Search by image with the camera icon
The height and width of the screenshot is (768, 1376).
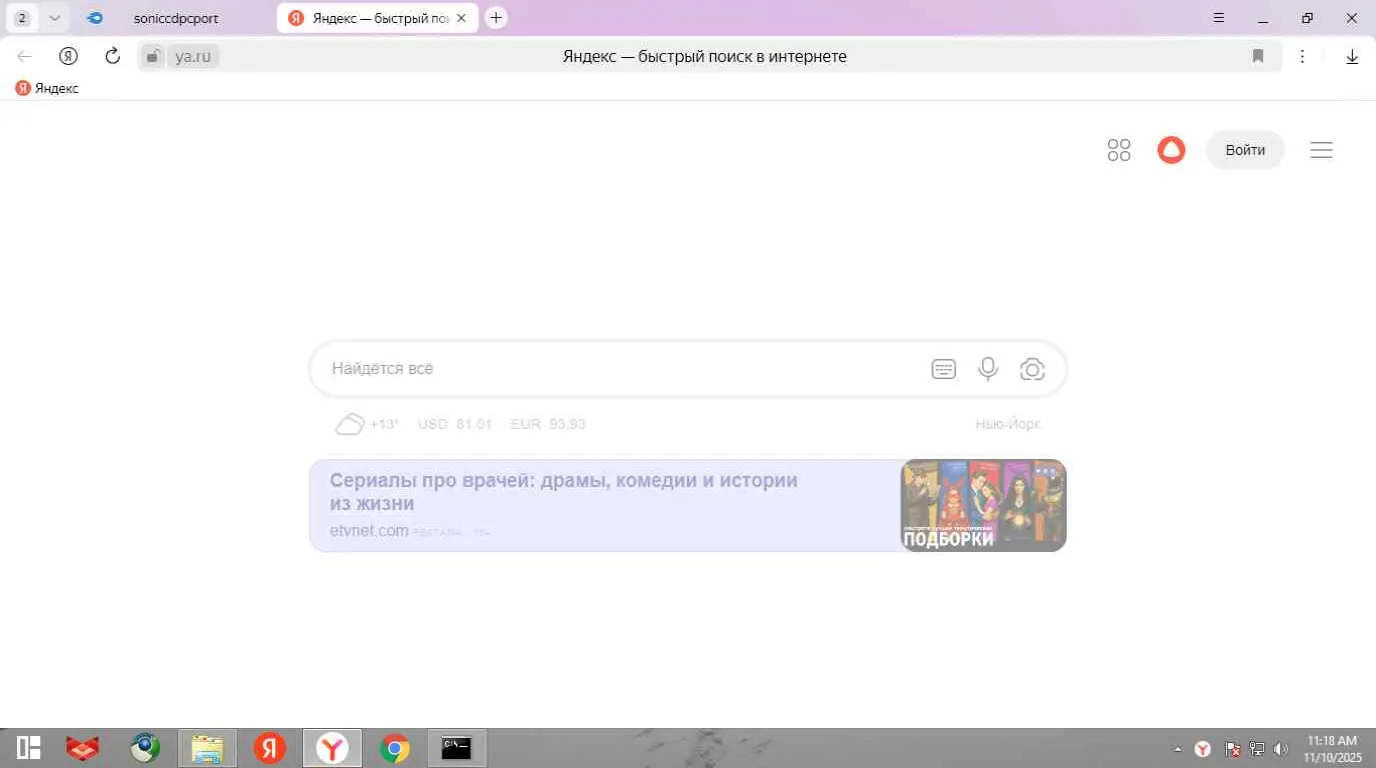click(x=1032, y=369)
